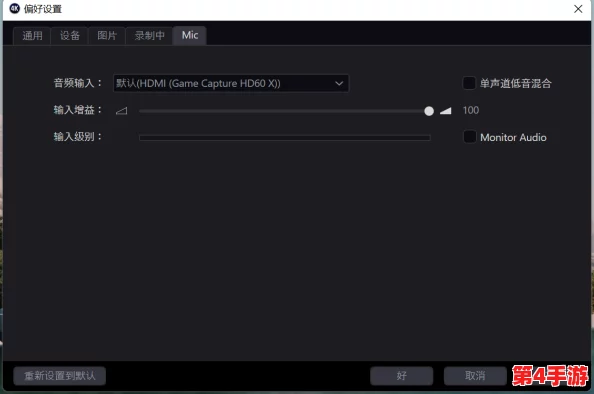
Task: Click the high gain icon right of the slider
Action: (446, 111)
